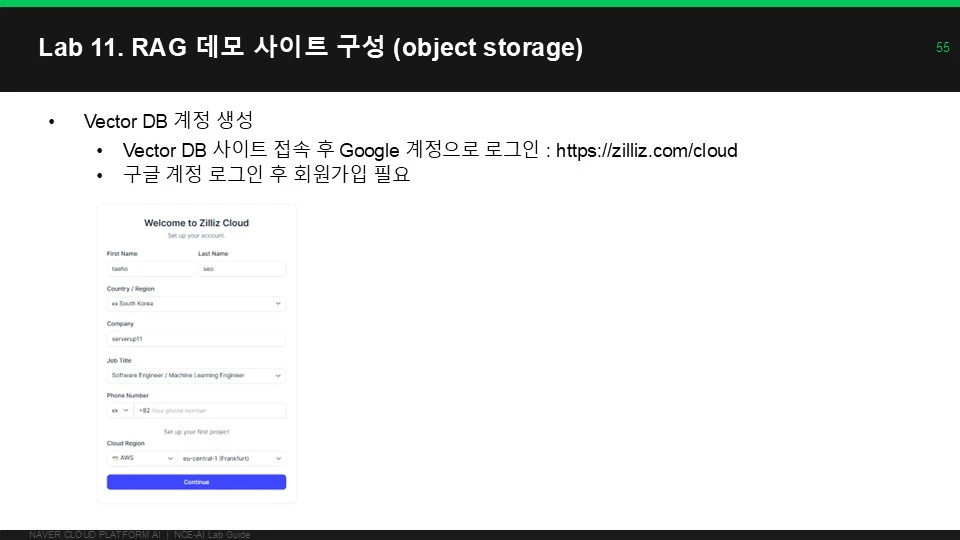Click the https://zilliz.com/cloud link
960x540 pixels.
pyautogui.click(x=647, y=151)
